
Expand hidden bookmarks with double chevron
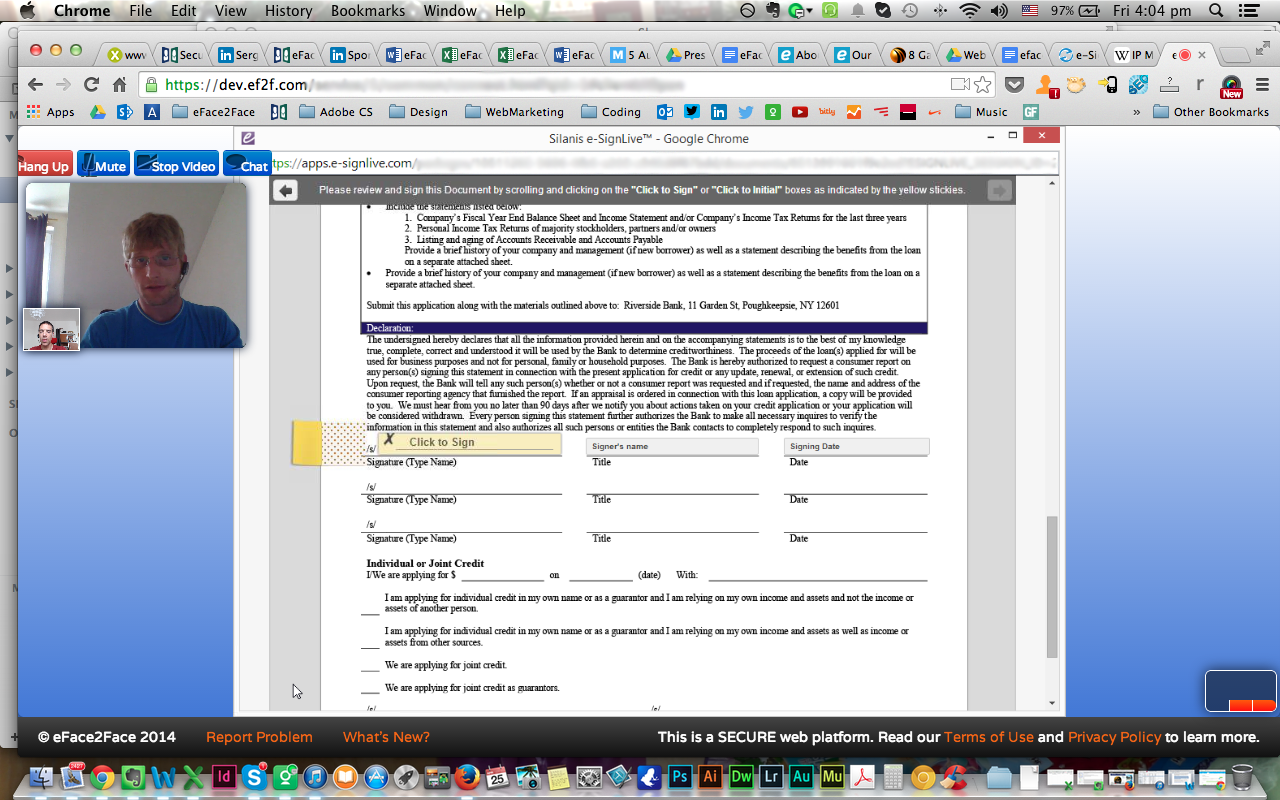1137,112
